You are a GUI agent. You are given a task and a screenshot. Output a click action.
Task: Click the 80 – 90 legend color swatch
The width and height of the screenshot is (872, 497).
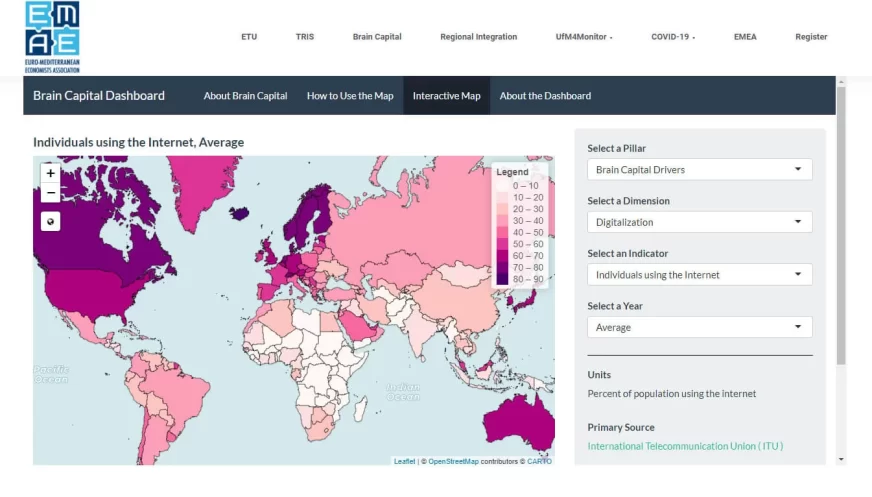tap(503, 279)
